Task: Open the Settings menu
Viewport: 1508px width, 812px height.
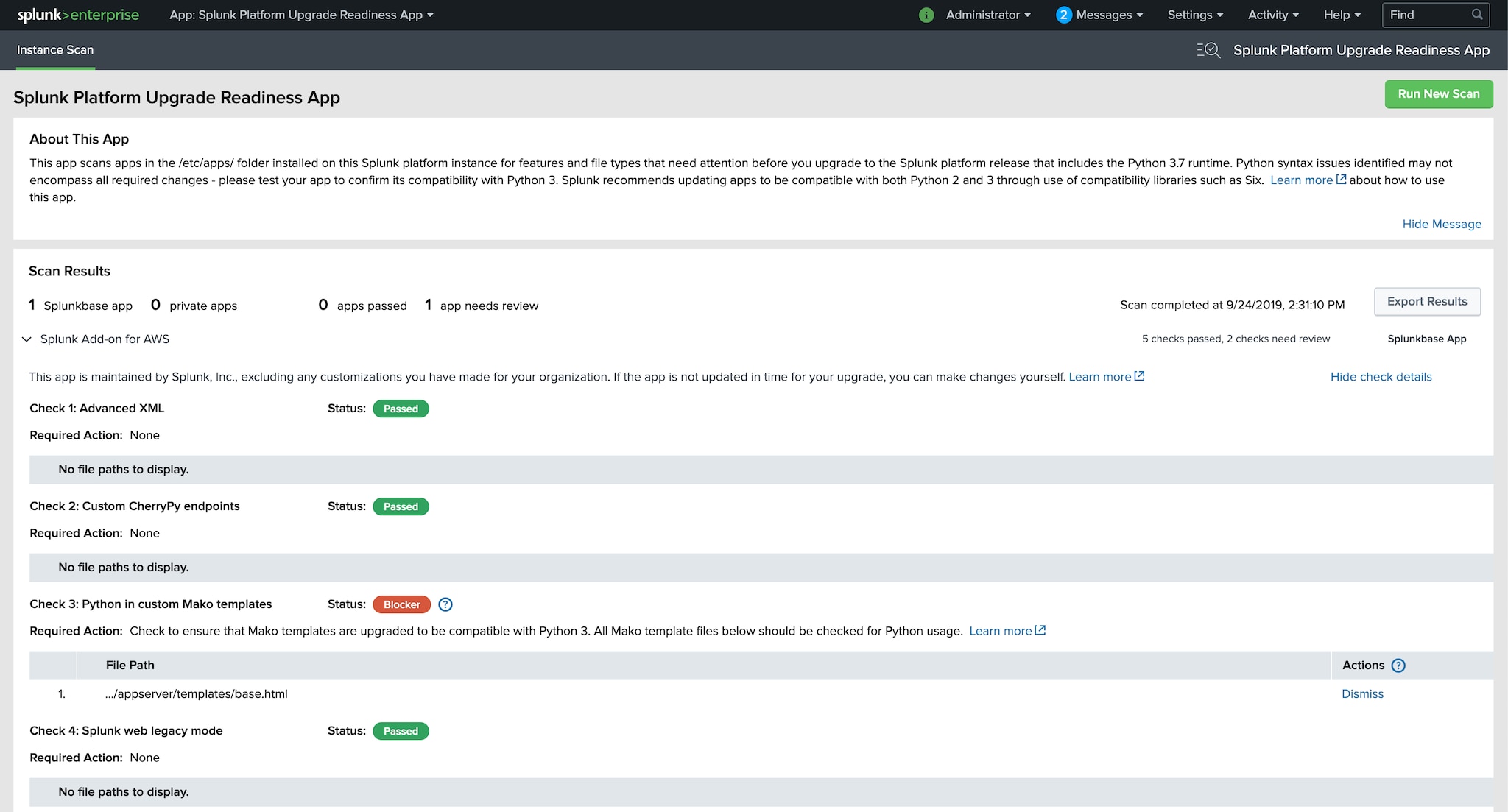Action: point(1195,15)
